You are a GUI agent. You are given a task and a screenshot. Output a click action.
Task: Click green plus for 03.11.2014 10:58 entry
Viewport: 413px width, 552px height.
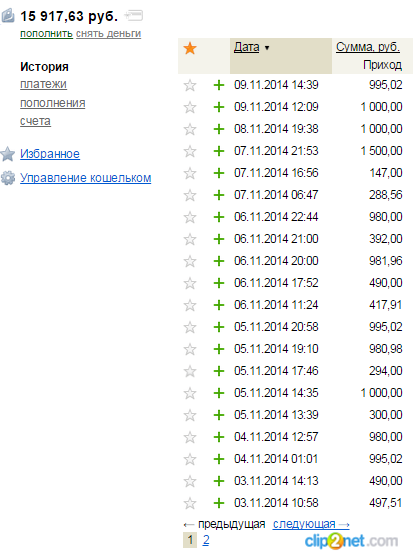[x=219, y=503]
